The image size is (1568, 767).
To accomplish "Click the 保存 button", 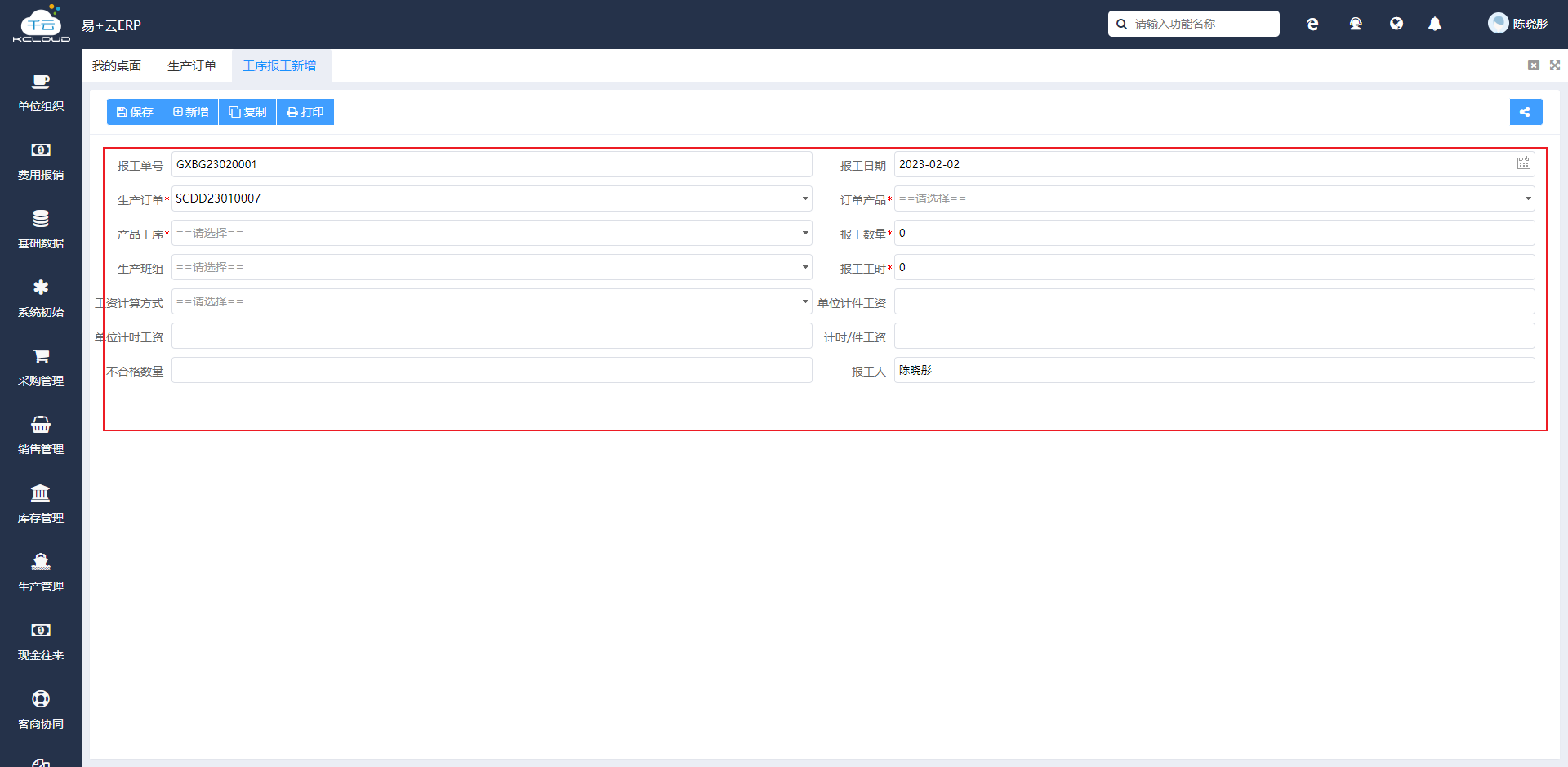I will pos(135,112).
